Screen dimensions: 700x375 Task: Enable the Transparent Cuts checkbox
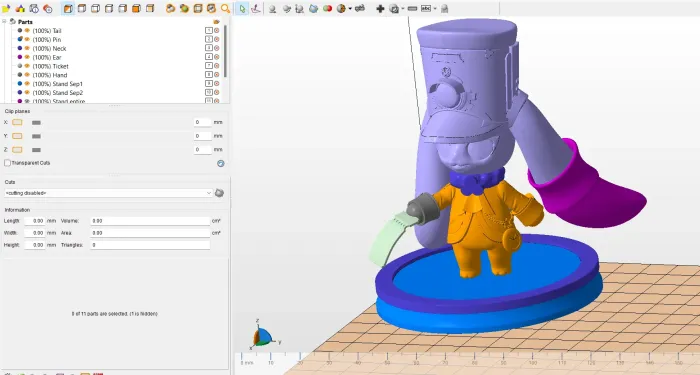click(7, 163)
